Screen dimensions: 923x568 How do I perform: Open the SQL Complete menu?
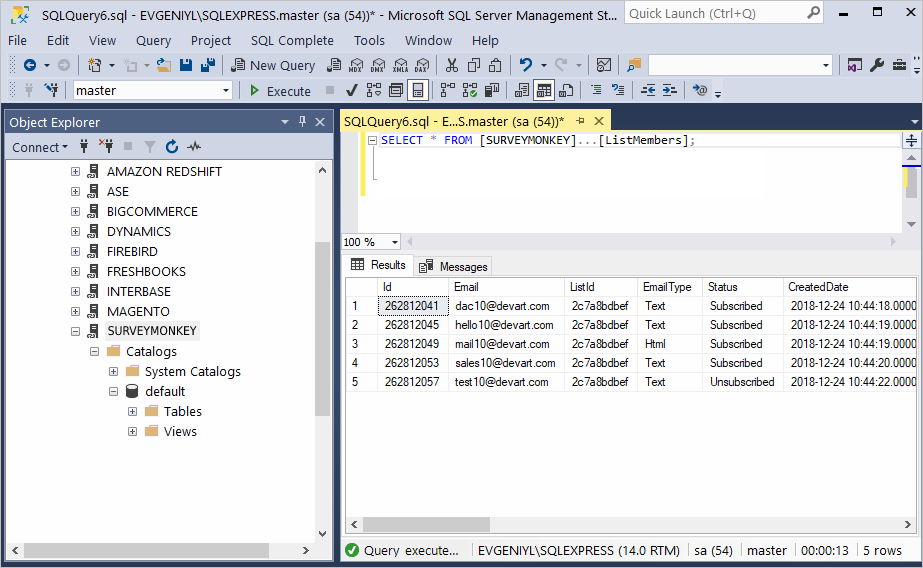[292, 40]
